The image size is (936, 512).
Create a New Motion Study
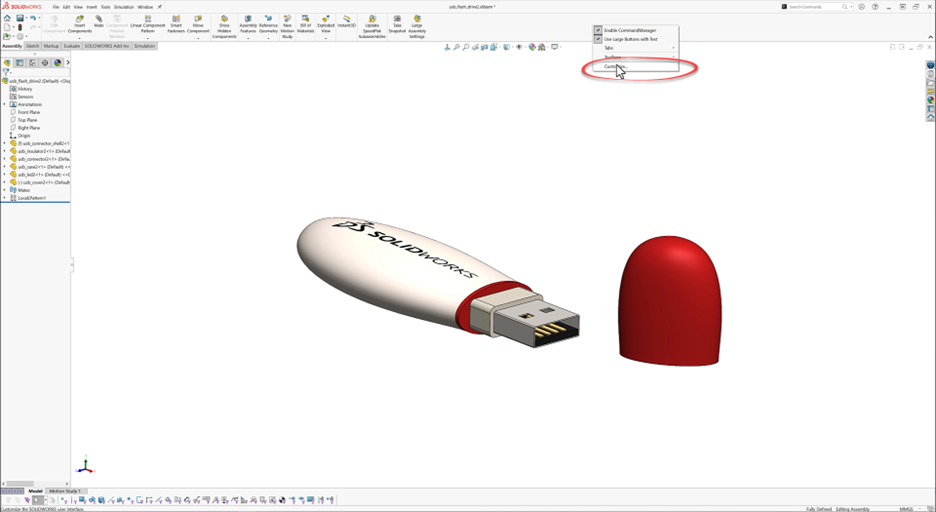click(x=287, y=27)
